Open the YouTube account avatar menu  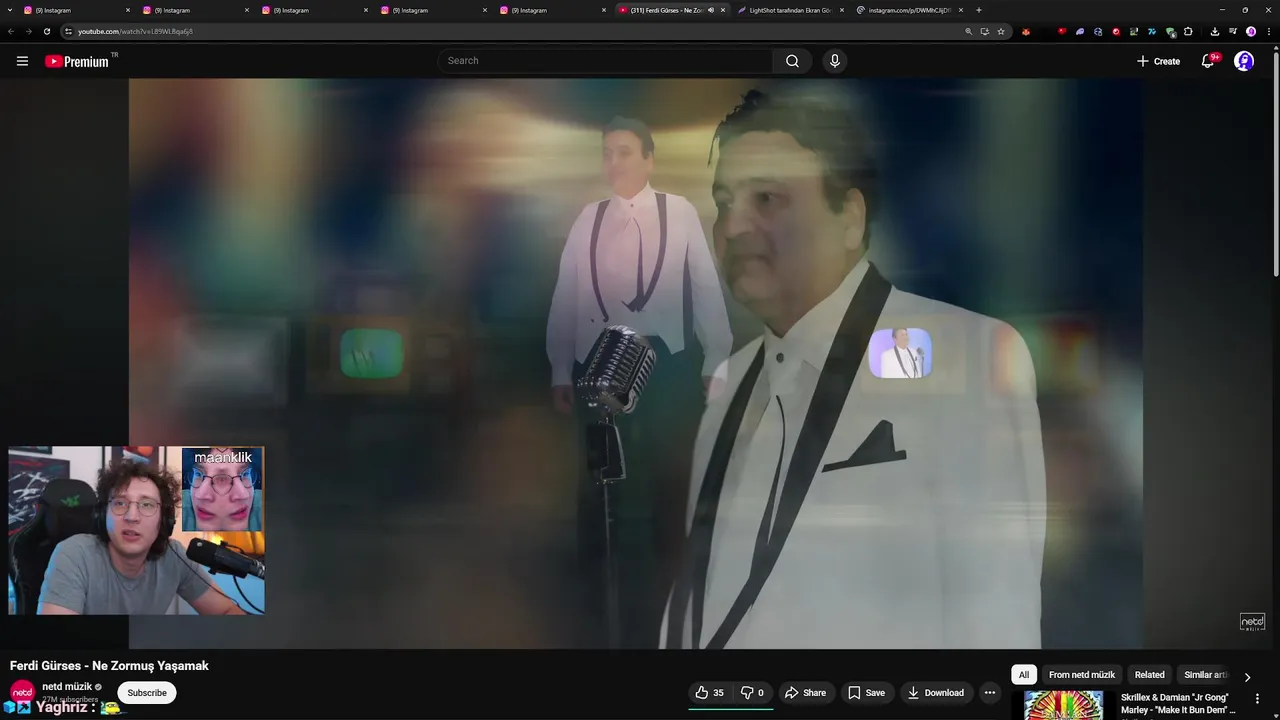(x=1244, y=61)
